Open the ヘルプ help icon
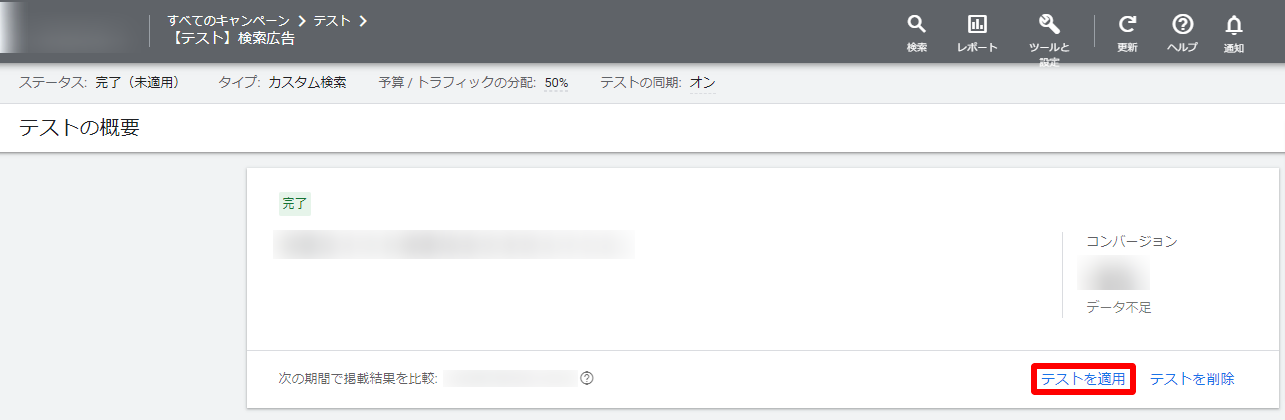This screenshot has height=420, width=1285. click(1182, 25)
